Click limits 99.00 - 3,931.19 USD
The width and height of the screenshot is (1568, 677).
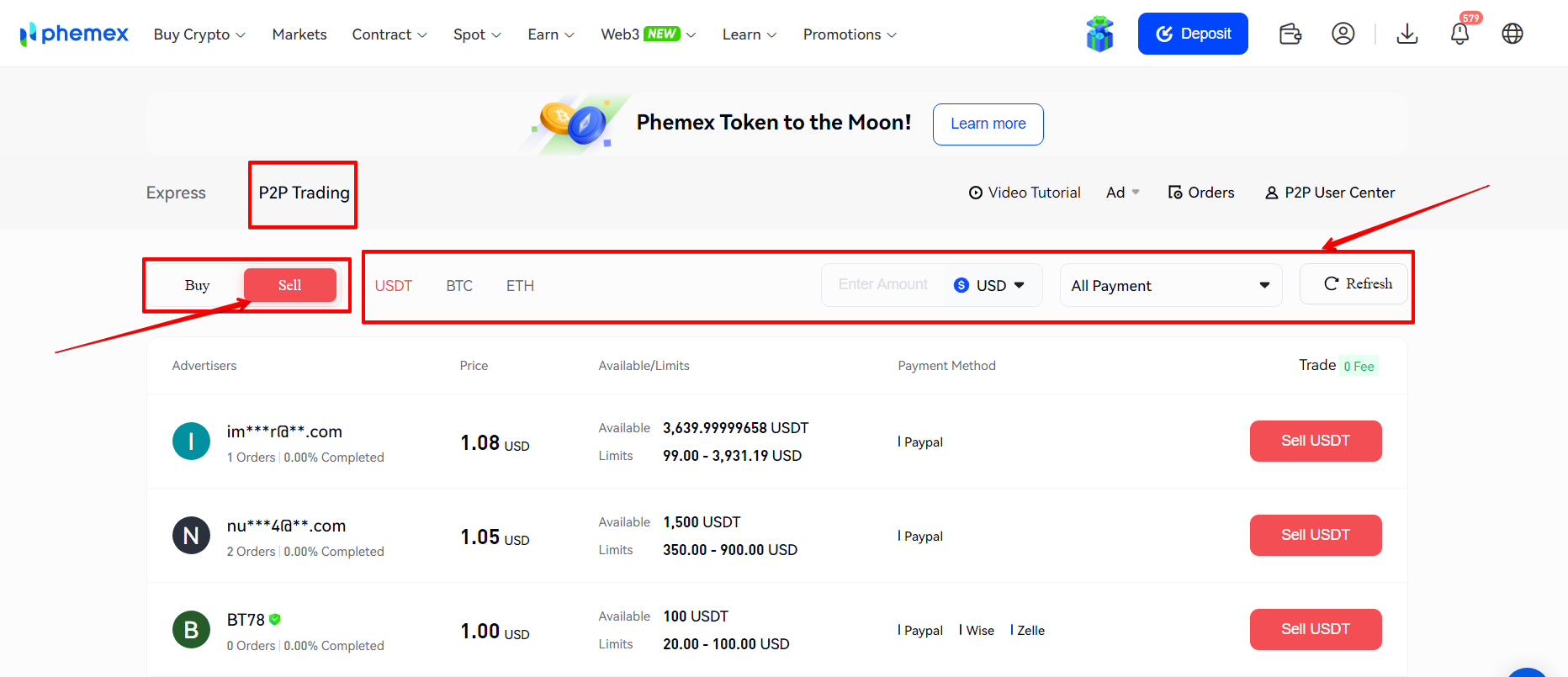click(732, 456)
